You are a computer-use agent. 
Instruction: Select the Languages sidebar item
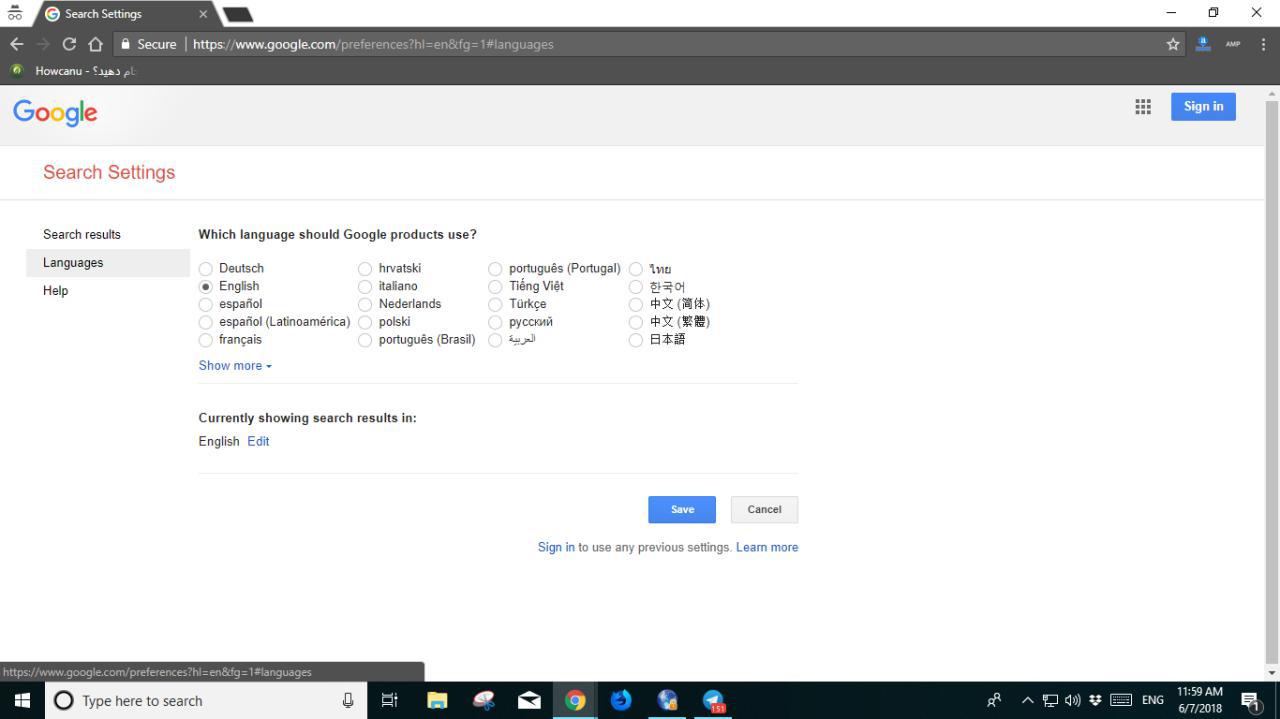tap(108, 263)
